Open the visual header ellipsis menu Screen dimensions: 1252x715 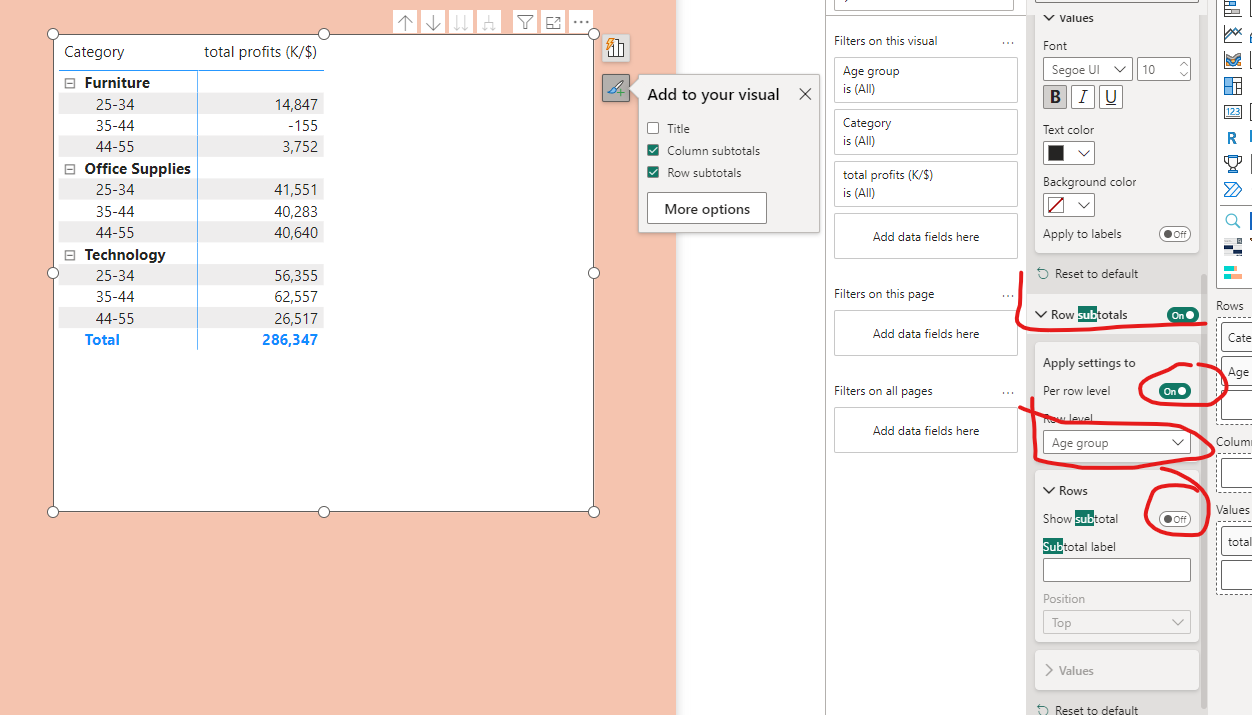click(x=581, y=22)
